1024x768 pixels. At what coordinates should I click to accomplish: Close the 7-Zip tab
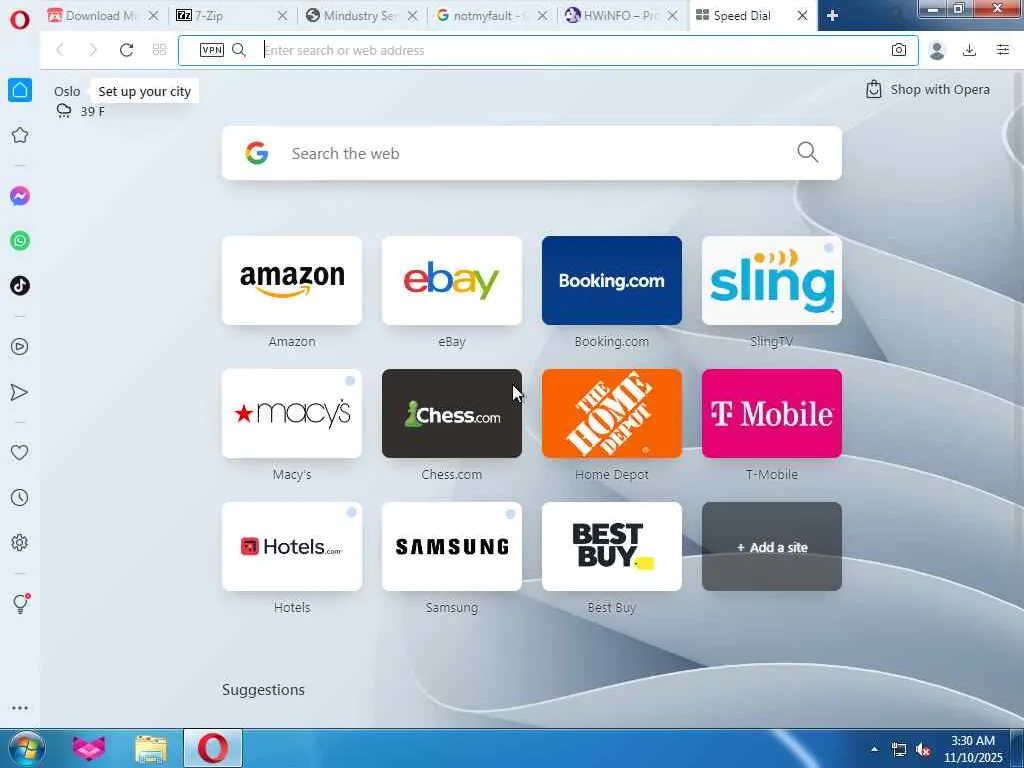[x=282, y=16]
